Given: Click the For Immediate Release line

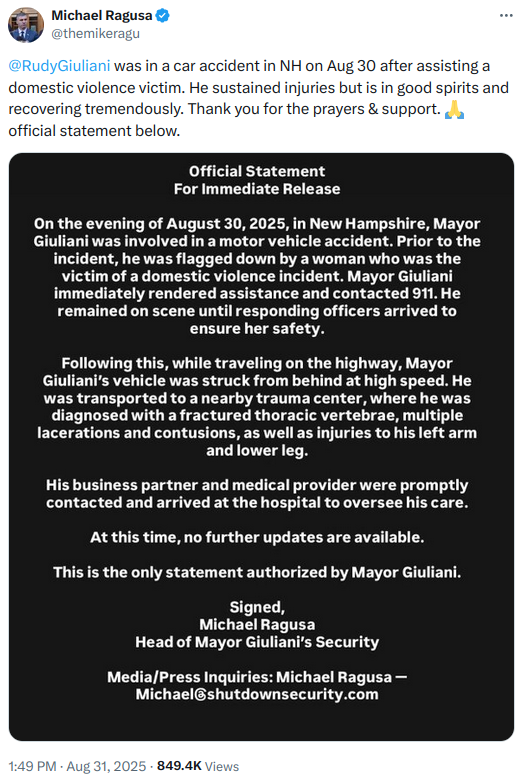Looking at the screenshot, I should click(x=257, y=189).
